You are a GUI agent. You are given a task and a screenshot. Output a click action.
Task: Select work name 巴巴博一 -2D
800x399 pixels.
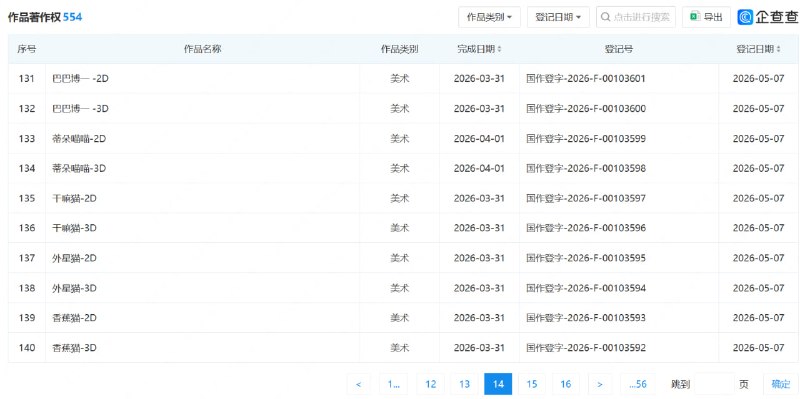(80, 79)
